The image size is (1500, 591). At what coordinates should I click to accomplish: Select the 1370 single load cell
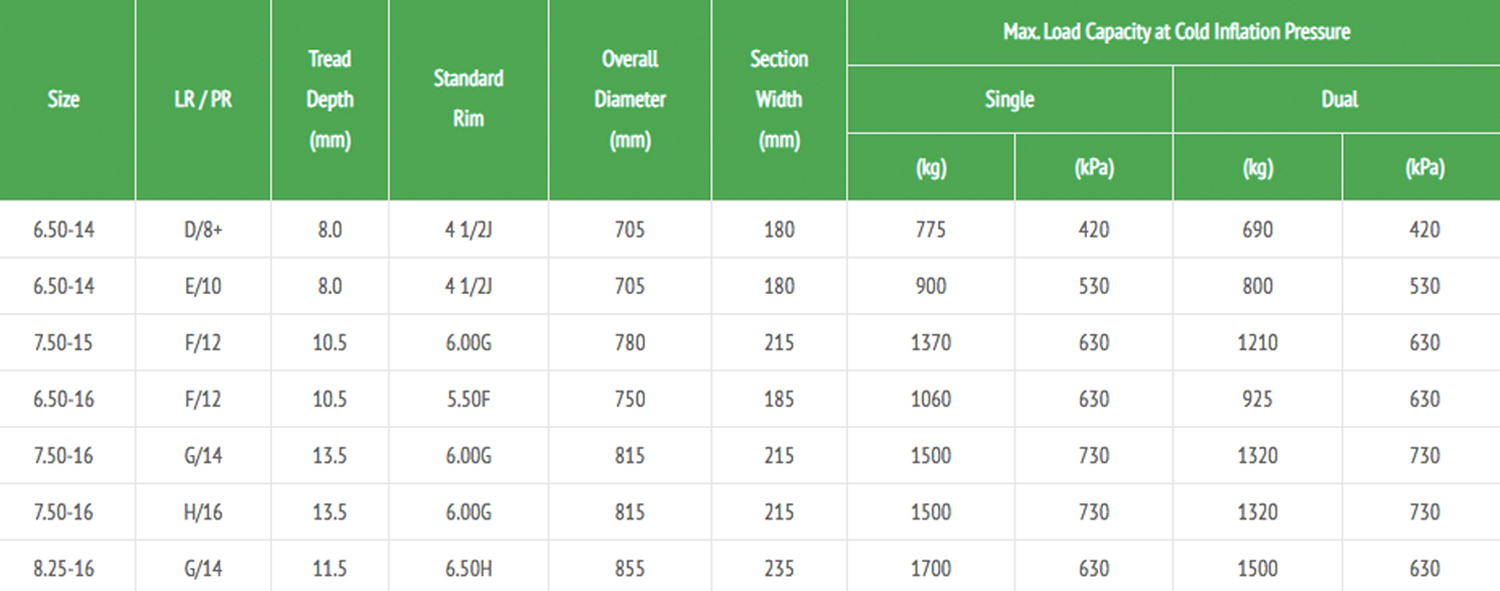(930, 343)
